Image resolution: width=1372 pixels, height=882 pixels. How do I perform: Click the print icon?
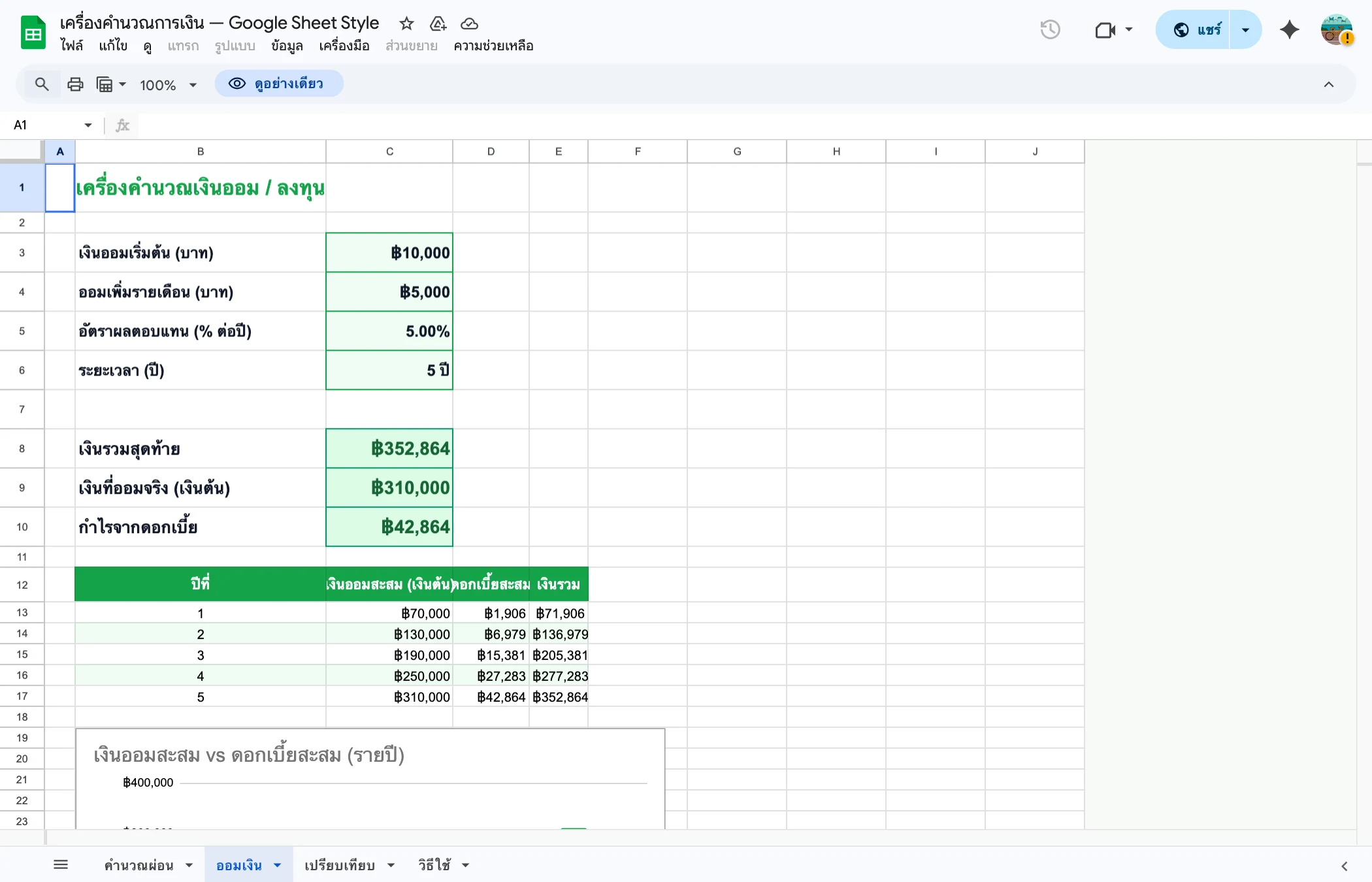(75, 84)
